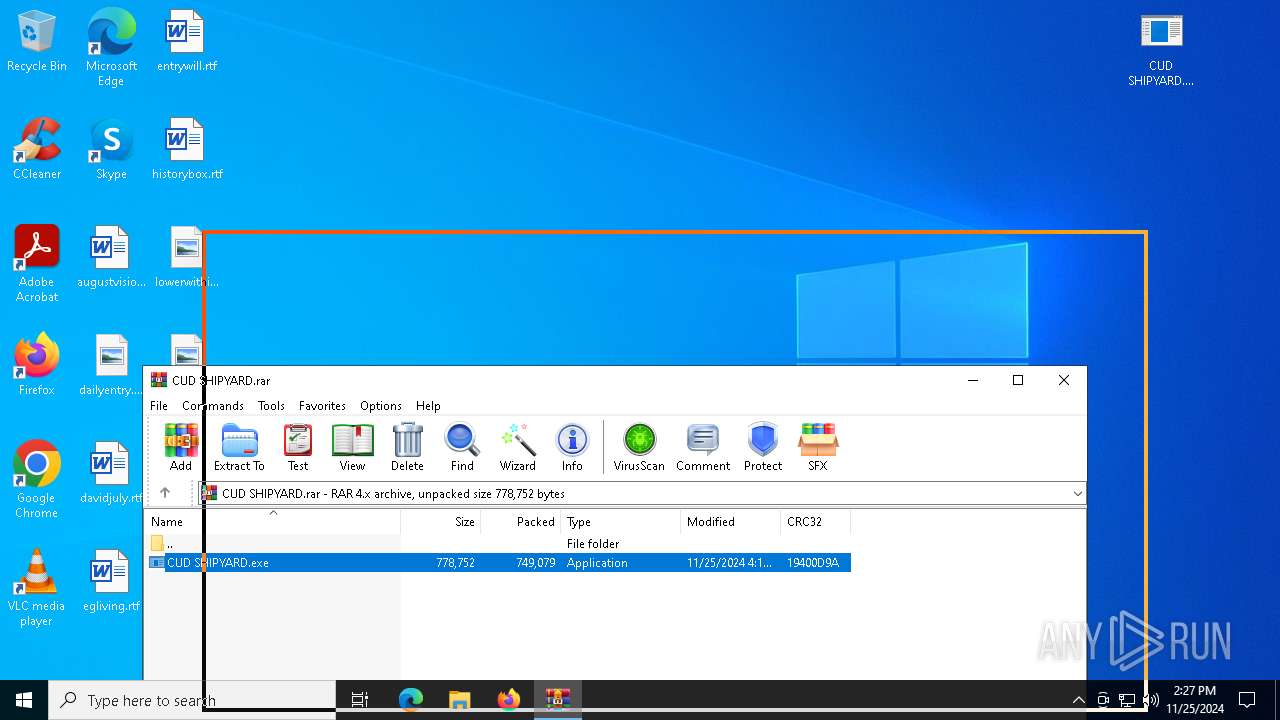Convert archive with SFX icon
The height and width of the screenshot is (720, 1280).
[x=818, y=446]
